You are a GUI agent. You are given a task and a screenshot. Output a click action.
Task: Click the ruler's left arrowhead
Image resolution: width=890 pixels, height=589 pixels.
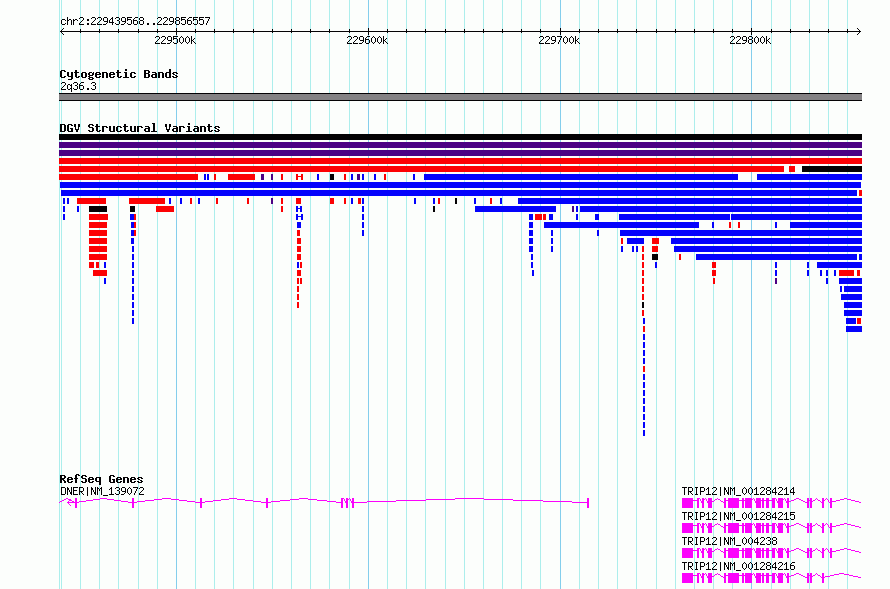tap(62, 32)
